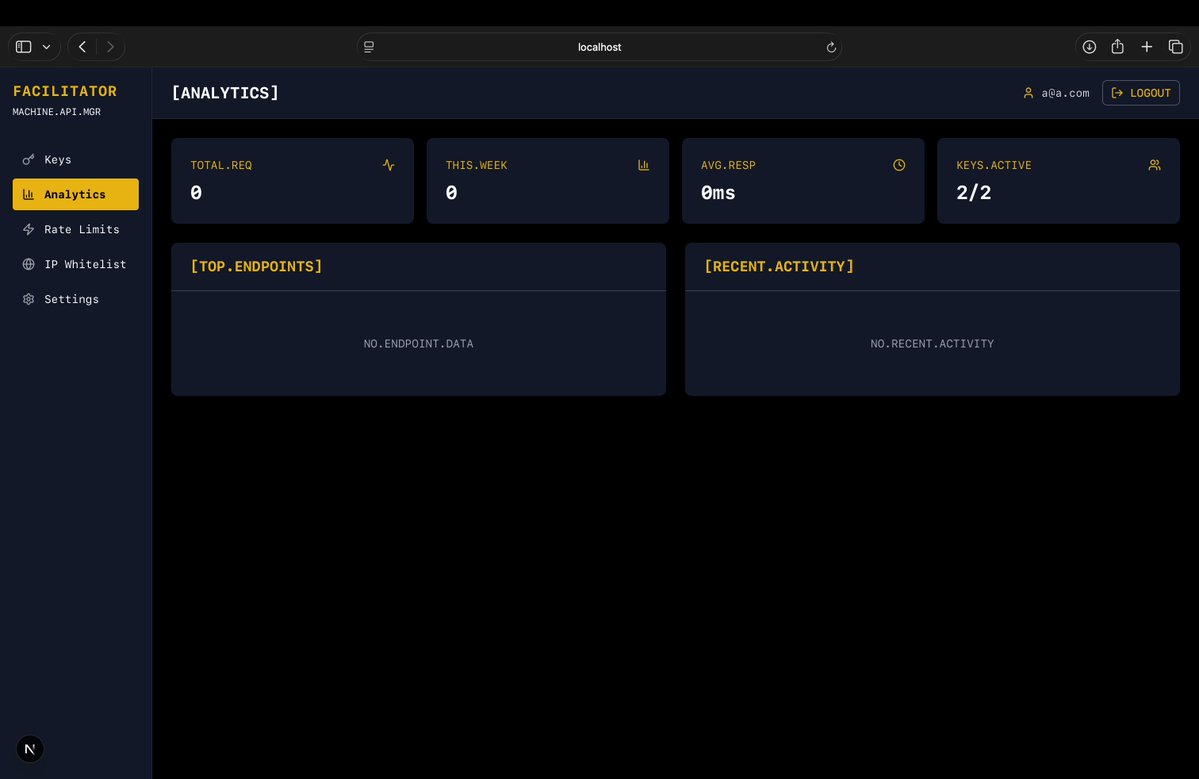
Task: Click the browser downloads icon
Action: [1089, 47]
